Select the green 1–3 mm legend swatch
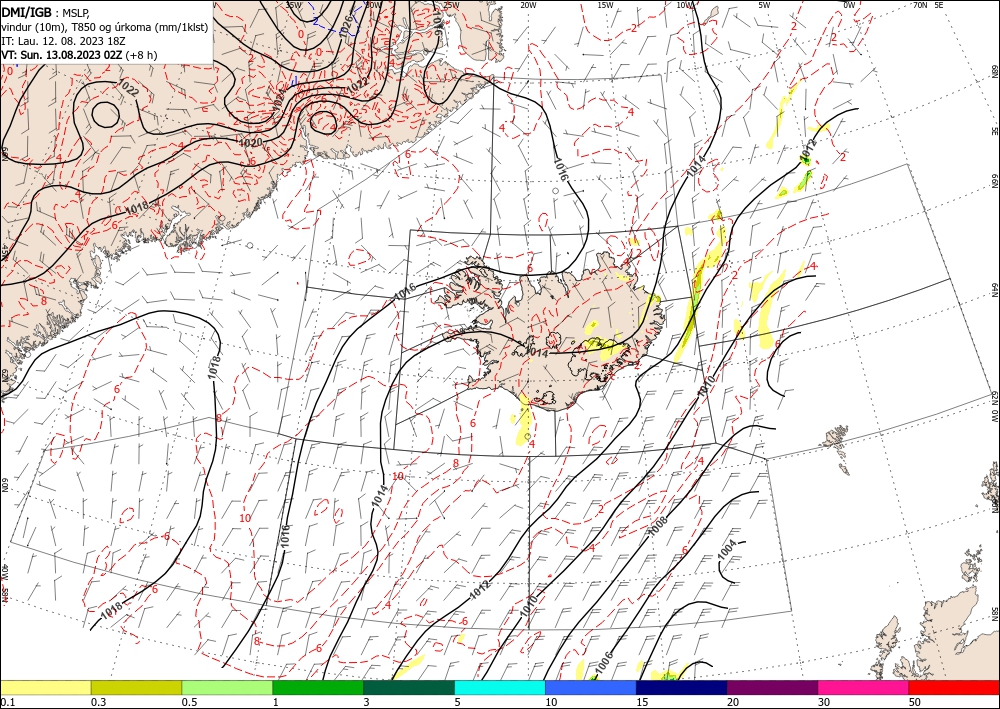 tap(318, 687)
